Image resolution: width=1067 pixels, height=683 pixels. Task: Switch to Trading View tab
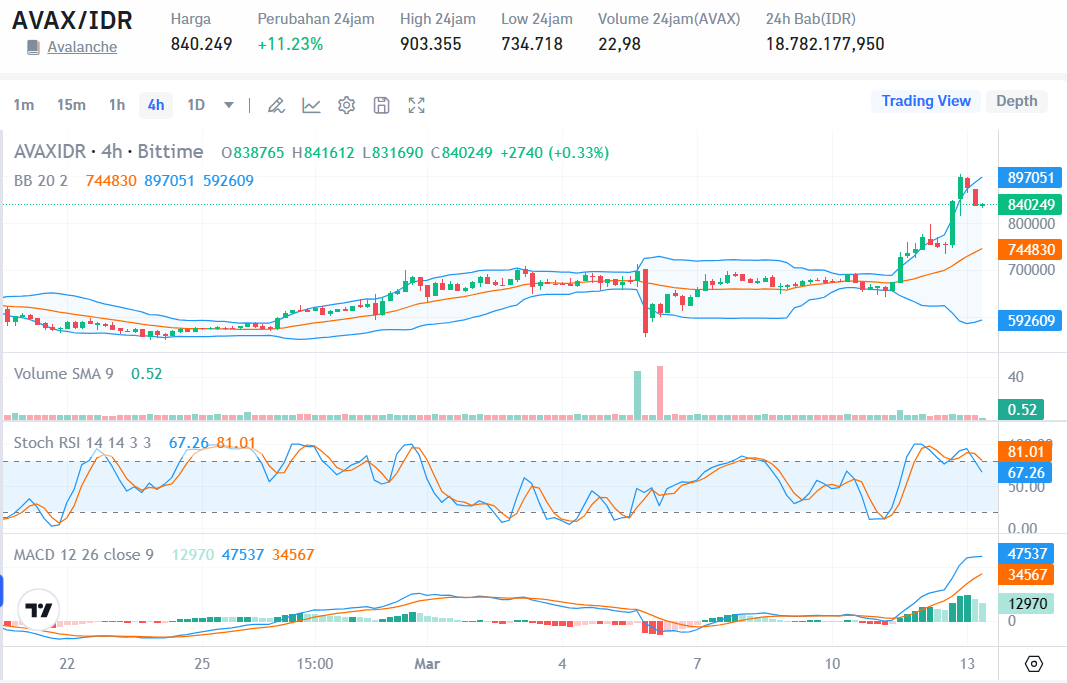[x=926, y=101]
